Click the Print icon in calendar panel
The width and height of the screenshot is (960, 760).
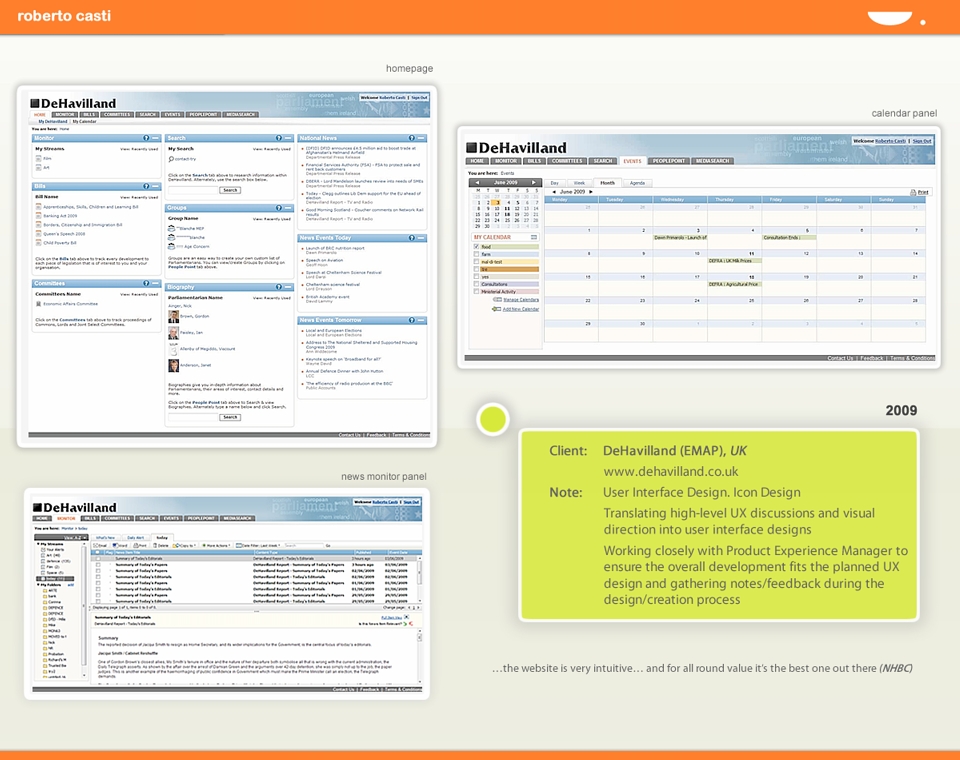click(913, 192)
